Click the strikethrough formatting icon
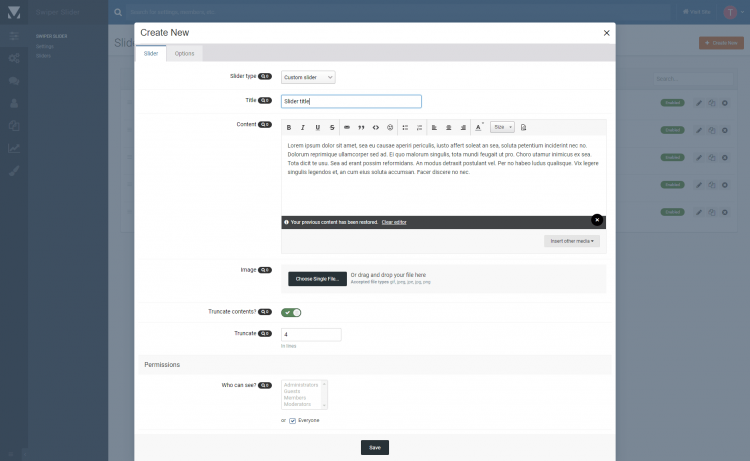 pyautogui.click(x=332, y=127)
